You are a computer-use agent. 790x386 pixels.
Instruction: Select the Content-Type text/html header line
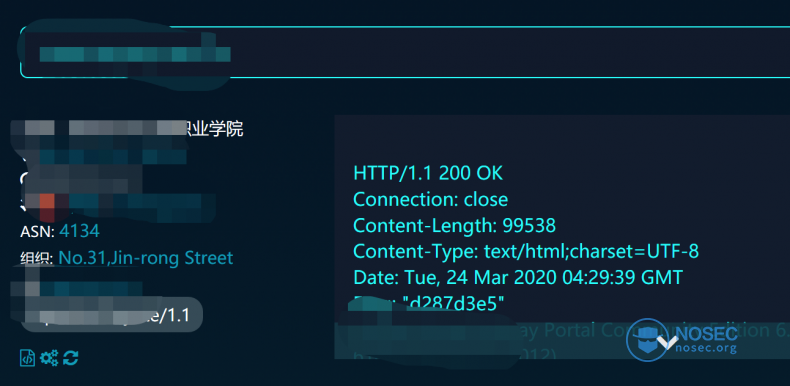[526, 251]
